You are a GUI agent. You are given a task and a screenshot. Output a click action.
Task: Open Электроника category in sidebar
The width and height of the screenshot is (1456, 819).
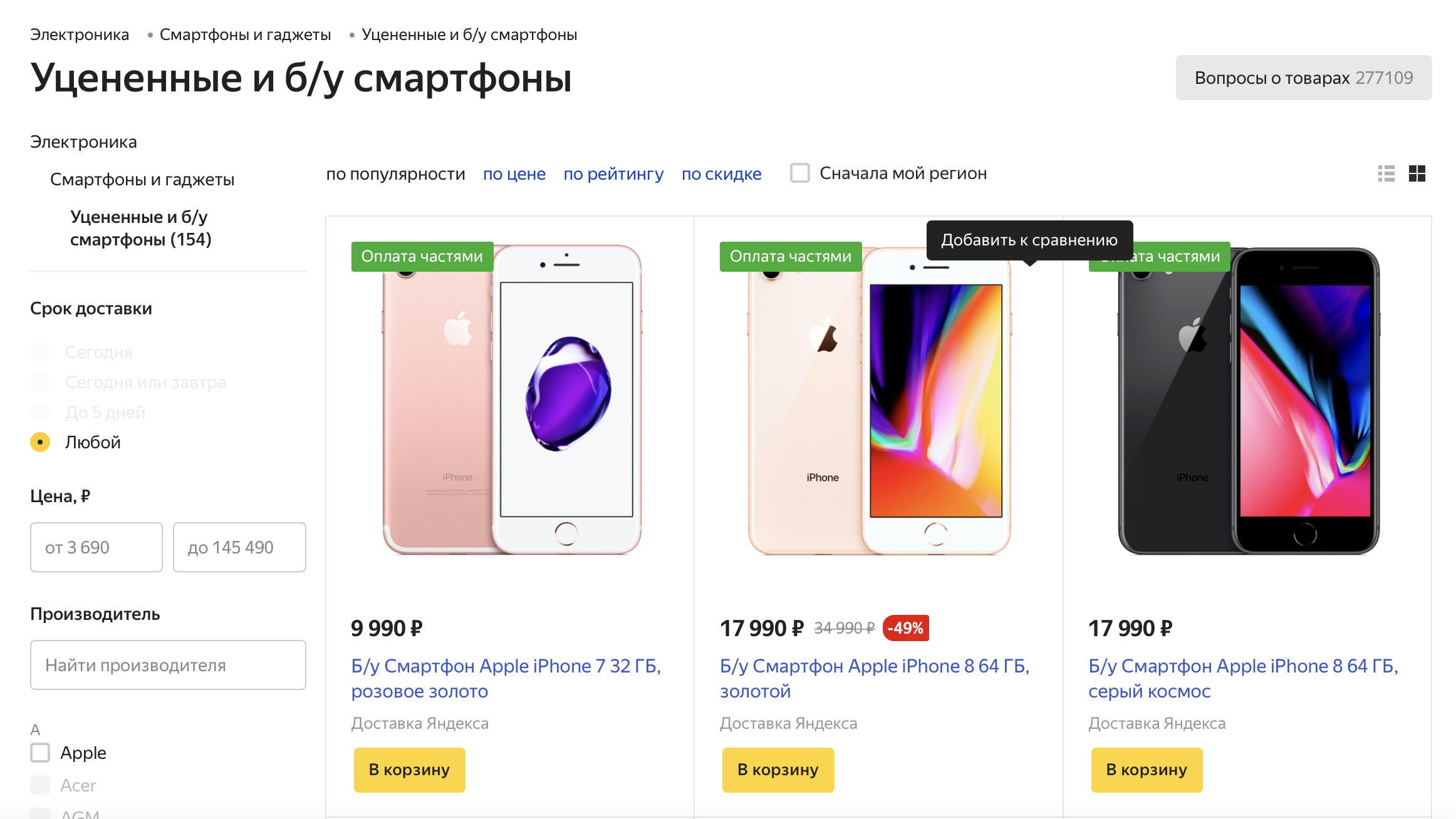click(x=83, y=142)
